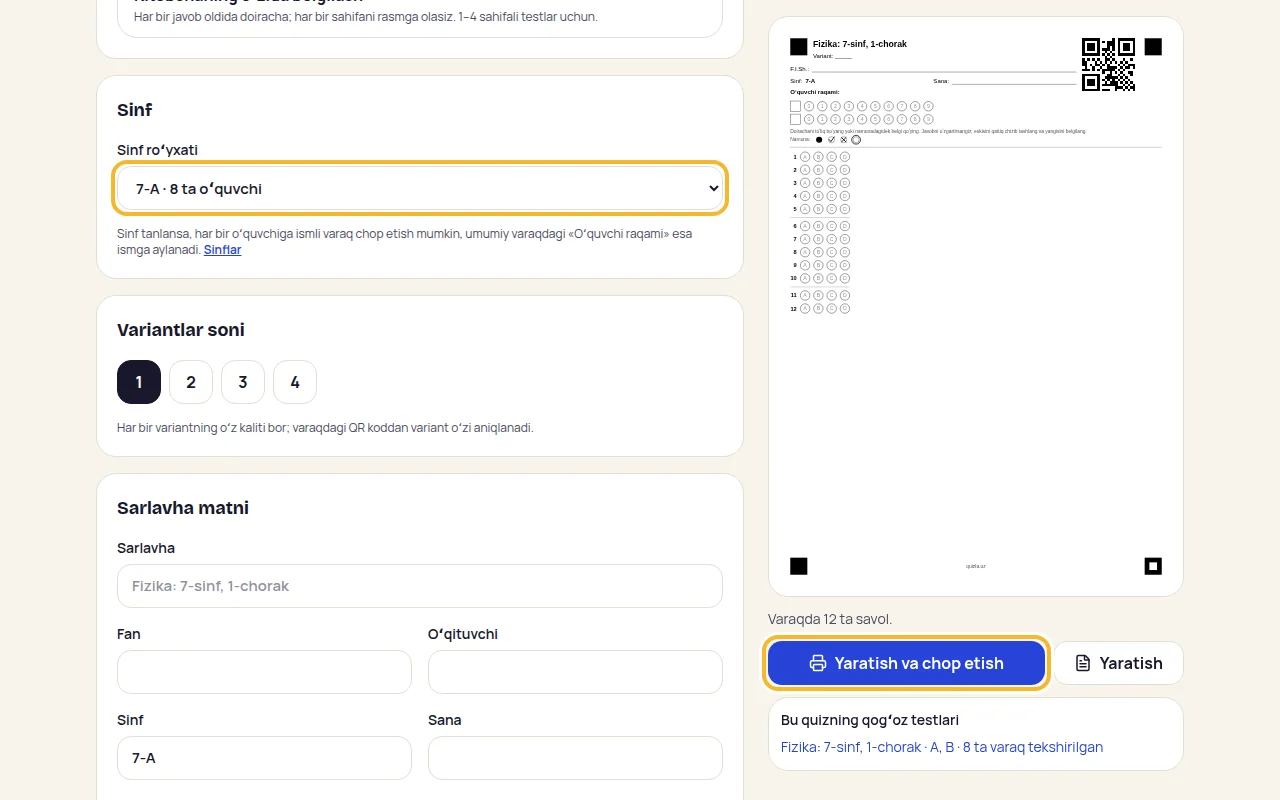This screenshot has height=800, width=1280.
Task: Select 1 variant option
Action: click(139, 382)
